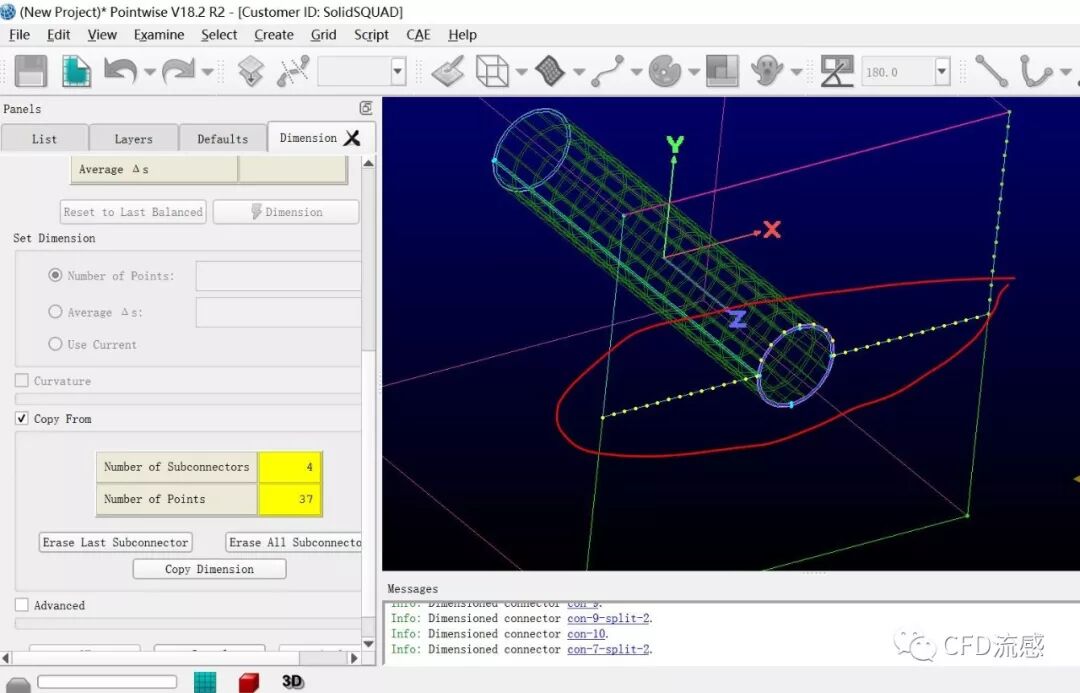Open the View menu
The width and height of the screenshot is (1080, 693).
click(x=102, y=34)
